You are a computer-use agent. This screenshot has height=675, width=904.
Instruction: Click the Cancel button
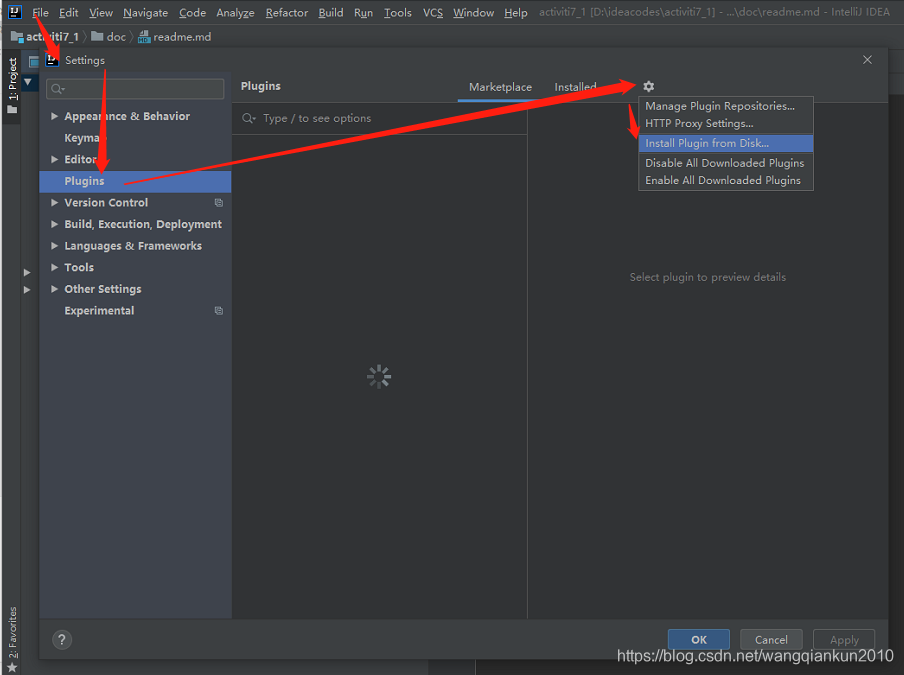[x=771, y=639]
